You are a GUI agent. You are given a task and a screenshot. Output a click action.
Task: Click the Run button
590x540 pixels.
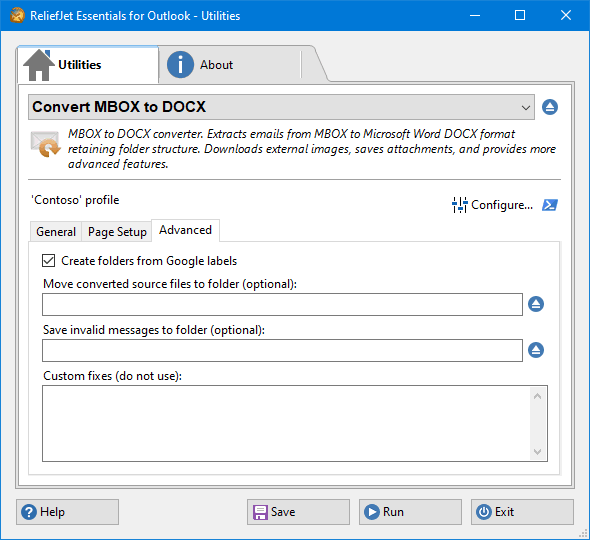click(x=410, y=512)
